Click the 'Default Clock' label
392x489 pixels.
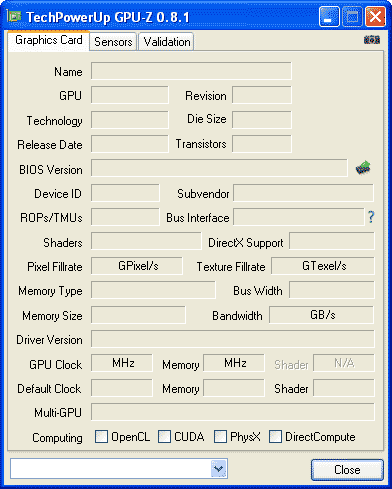pos(49,389)
